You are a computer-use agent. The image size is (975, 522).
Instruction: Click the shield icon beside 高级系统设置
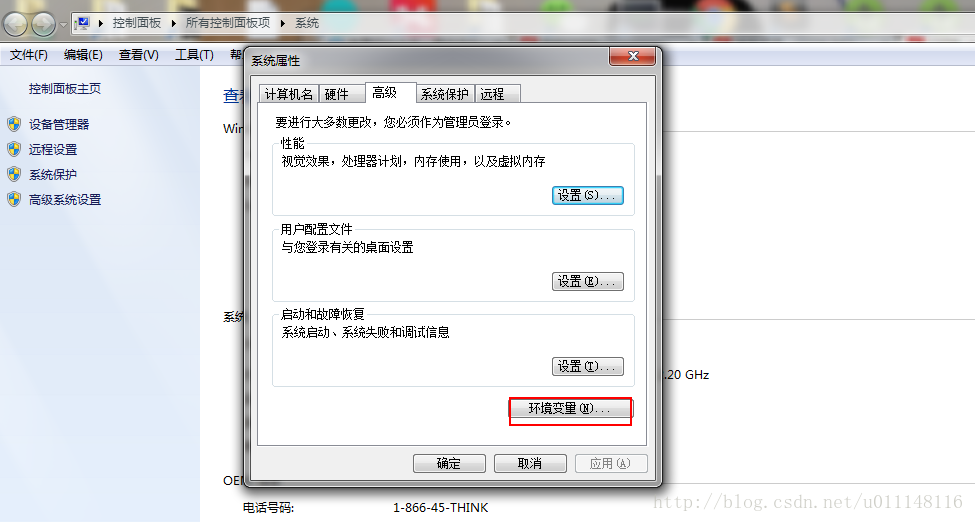(x=14, y=200)
